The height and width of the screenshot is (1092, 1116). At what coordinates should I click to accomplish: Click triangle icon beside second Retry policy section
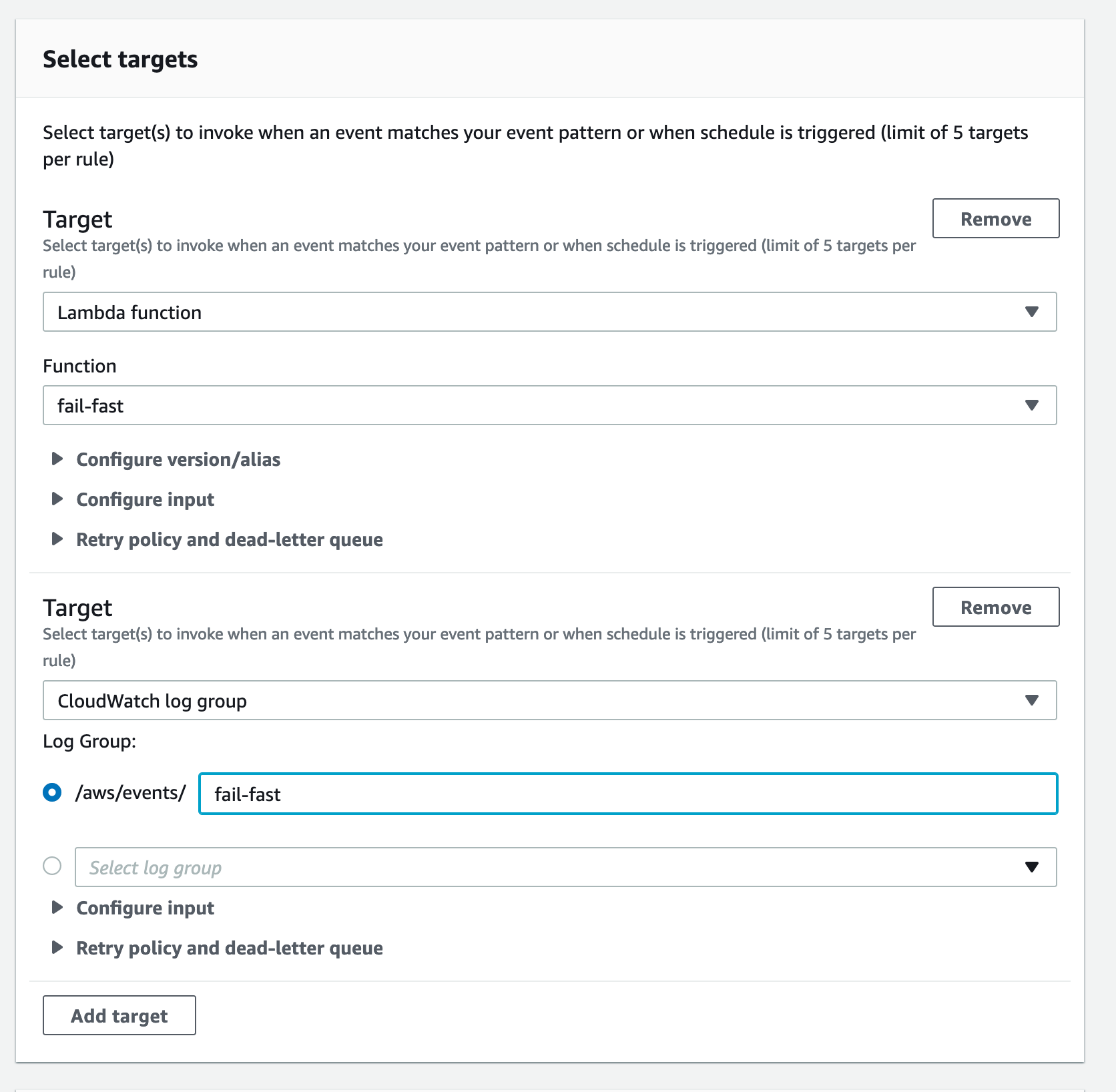pyautogui.click(x=57, y=948)
